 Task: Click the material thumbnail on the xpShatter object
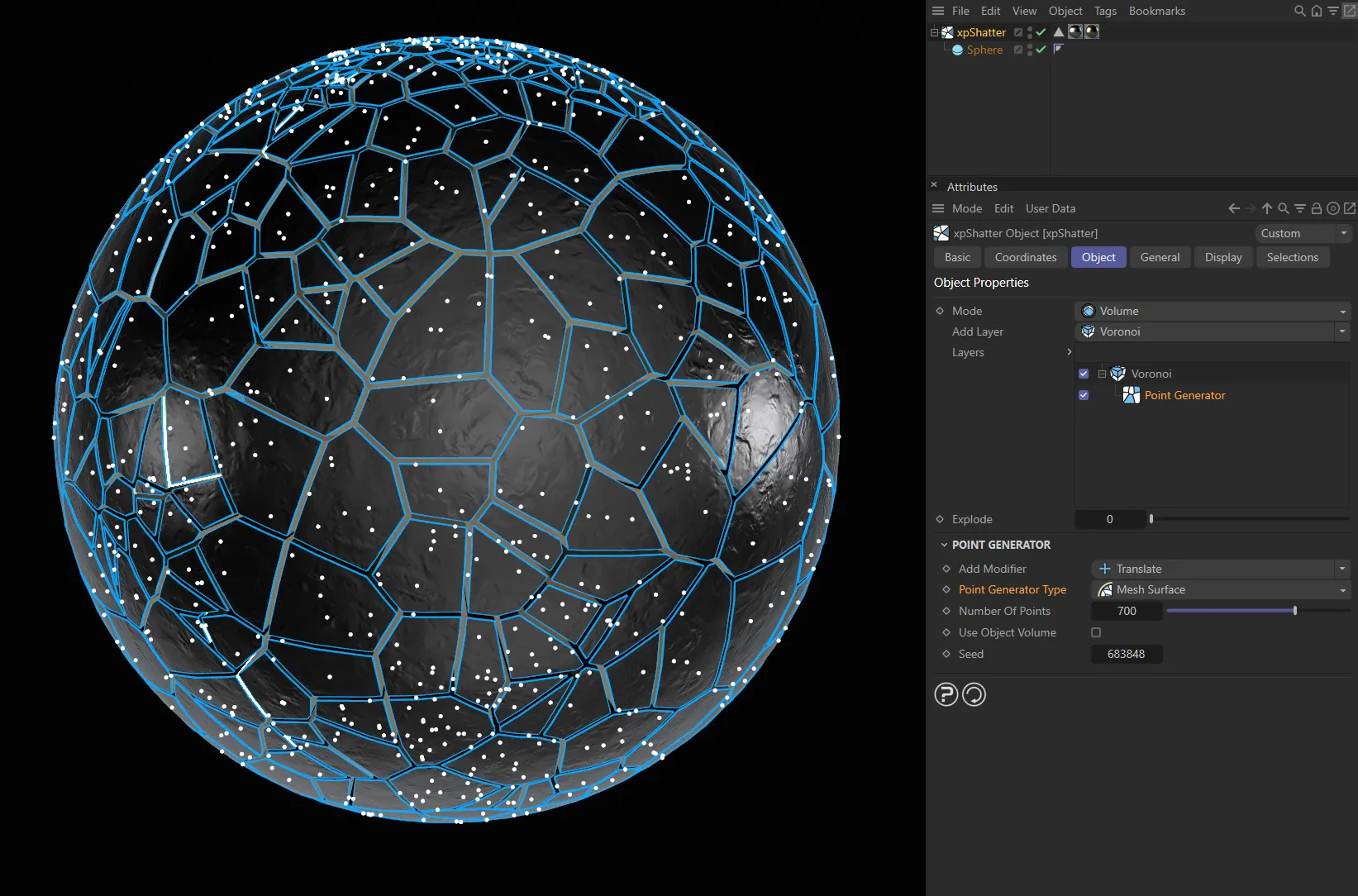[1074, 31]
